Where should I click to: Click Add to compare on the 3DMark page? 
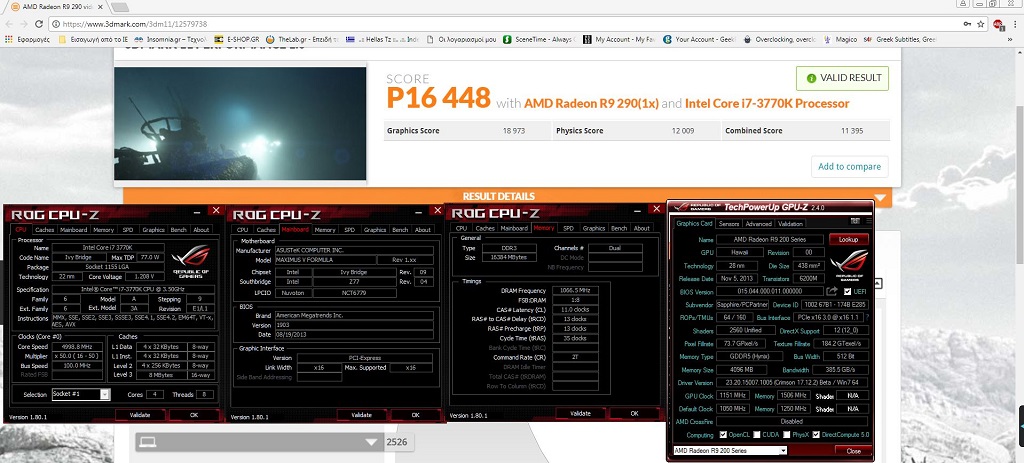tap(849, 167)
